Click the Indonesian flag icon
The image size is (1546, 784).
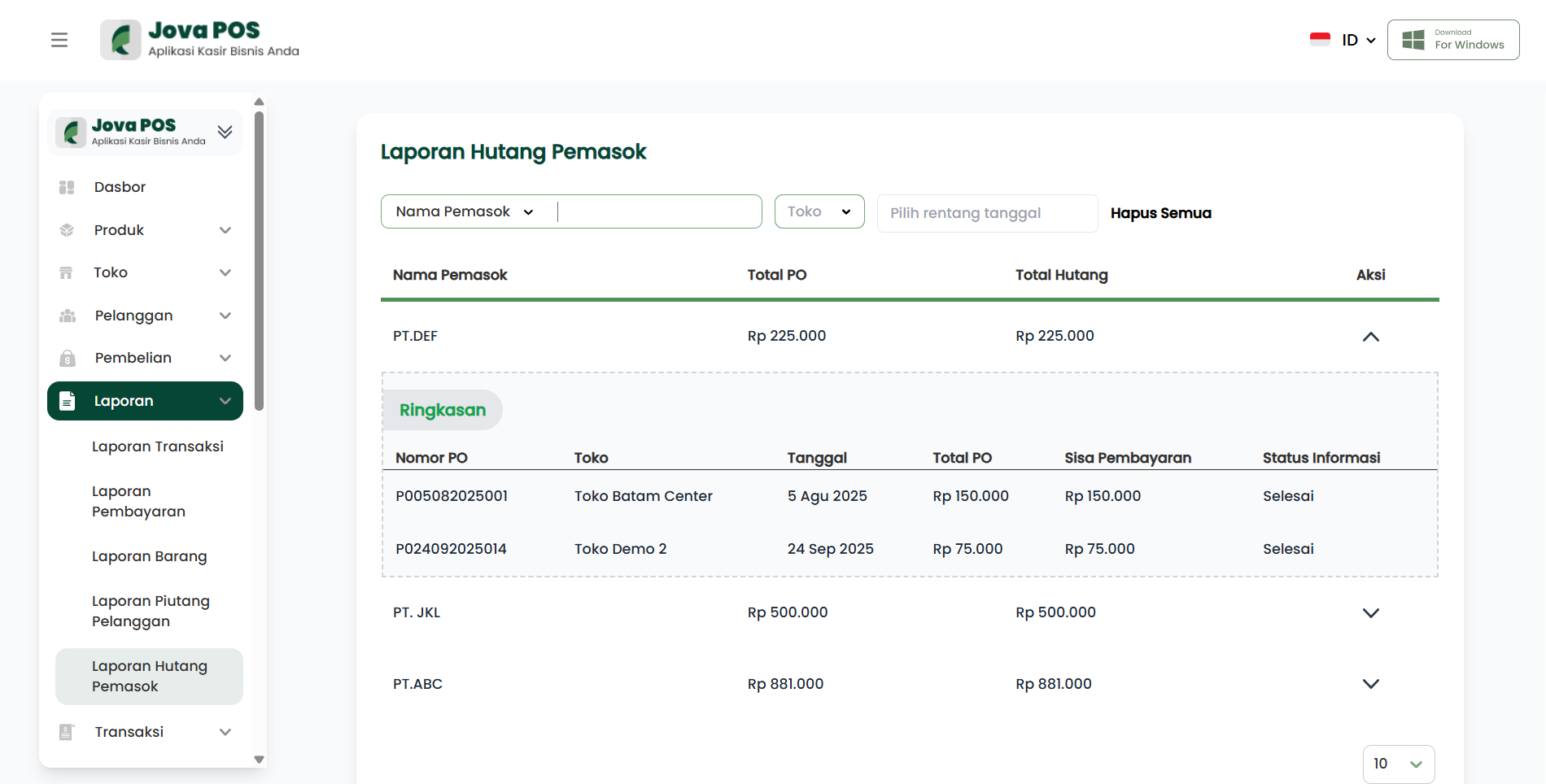tap(1320, 40)
